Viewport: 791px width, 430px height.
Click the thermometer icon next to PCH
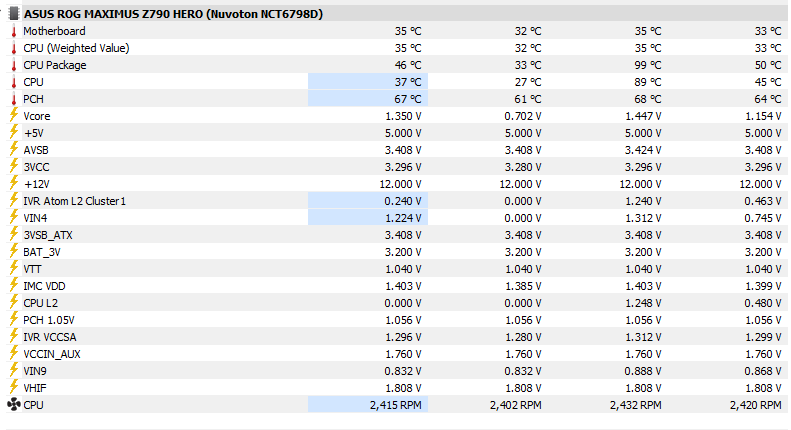(13, 99)
